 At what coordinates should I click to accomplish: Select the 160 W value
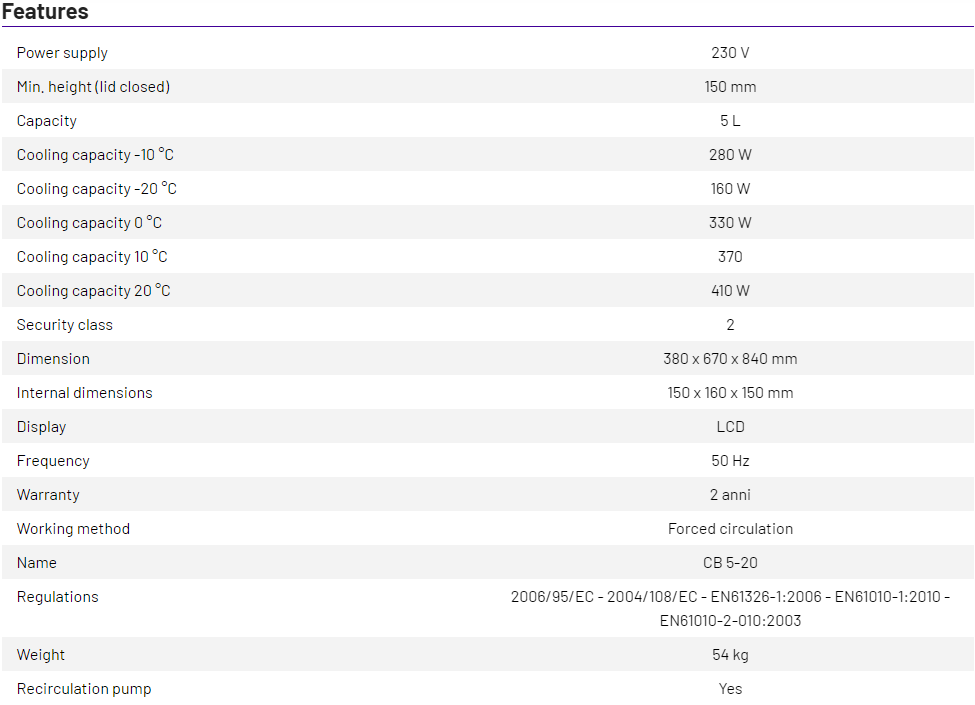click(730, 189)
